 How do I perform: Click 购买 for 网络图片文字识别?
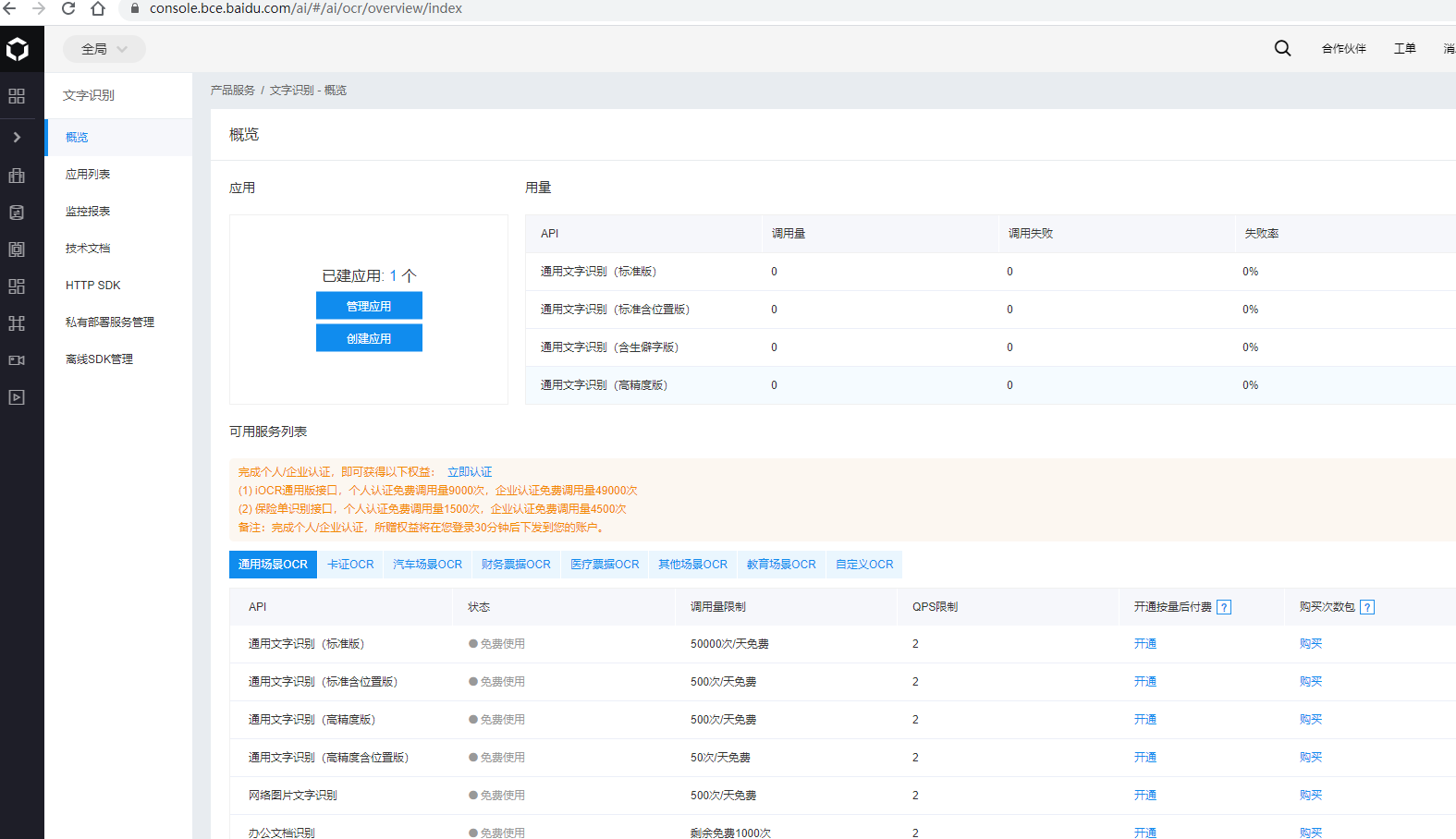pos(1311,796)
